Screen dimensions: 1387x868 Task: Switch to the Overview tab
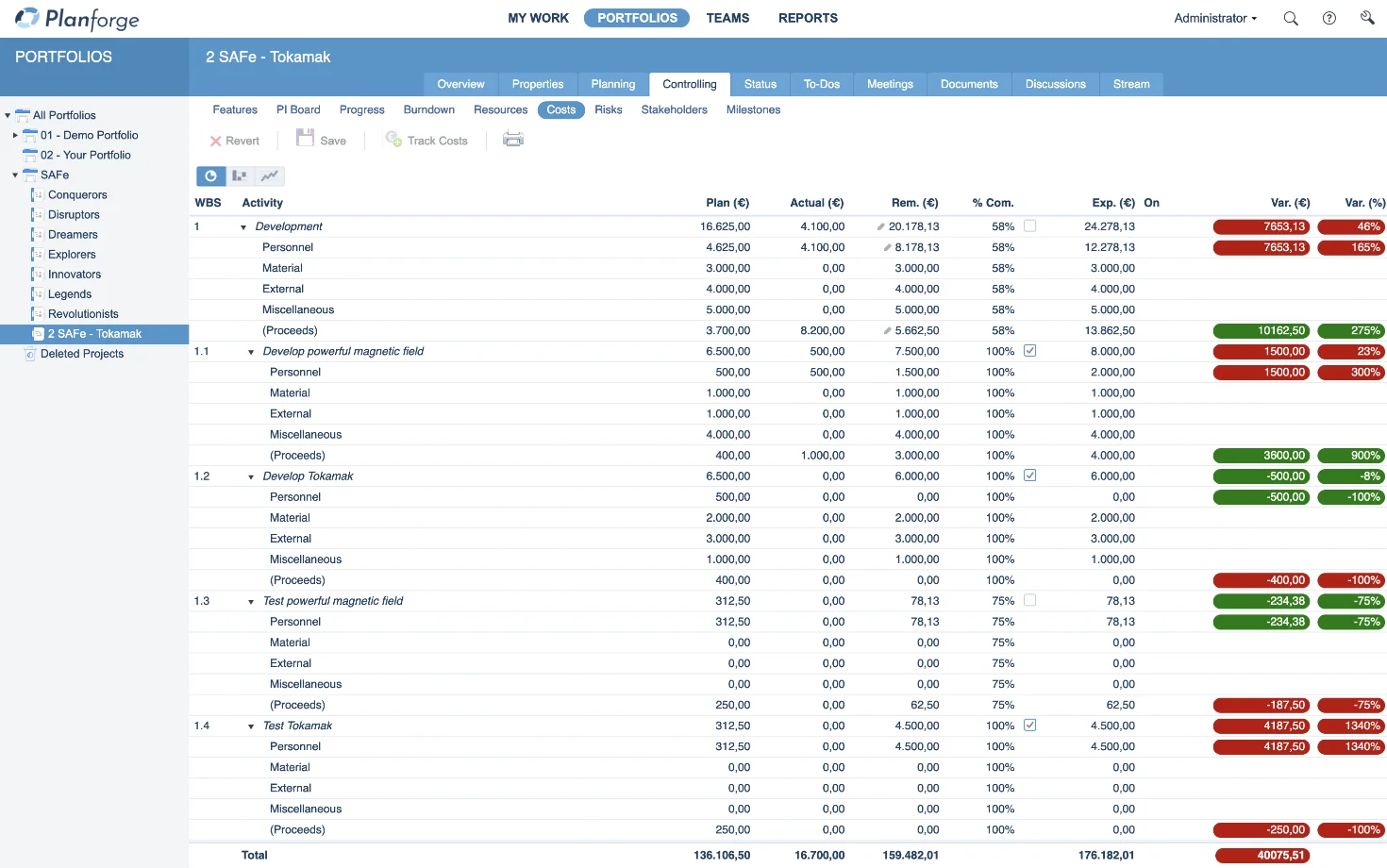pyautogui.click(x=460, y=84)
